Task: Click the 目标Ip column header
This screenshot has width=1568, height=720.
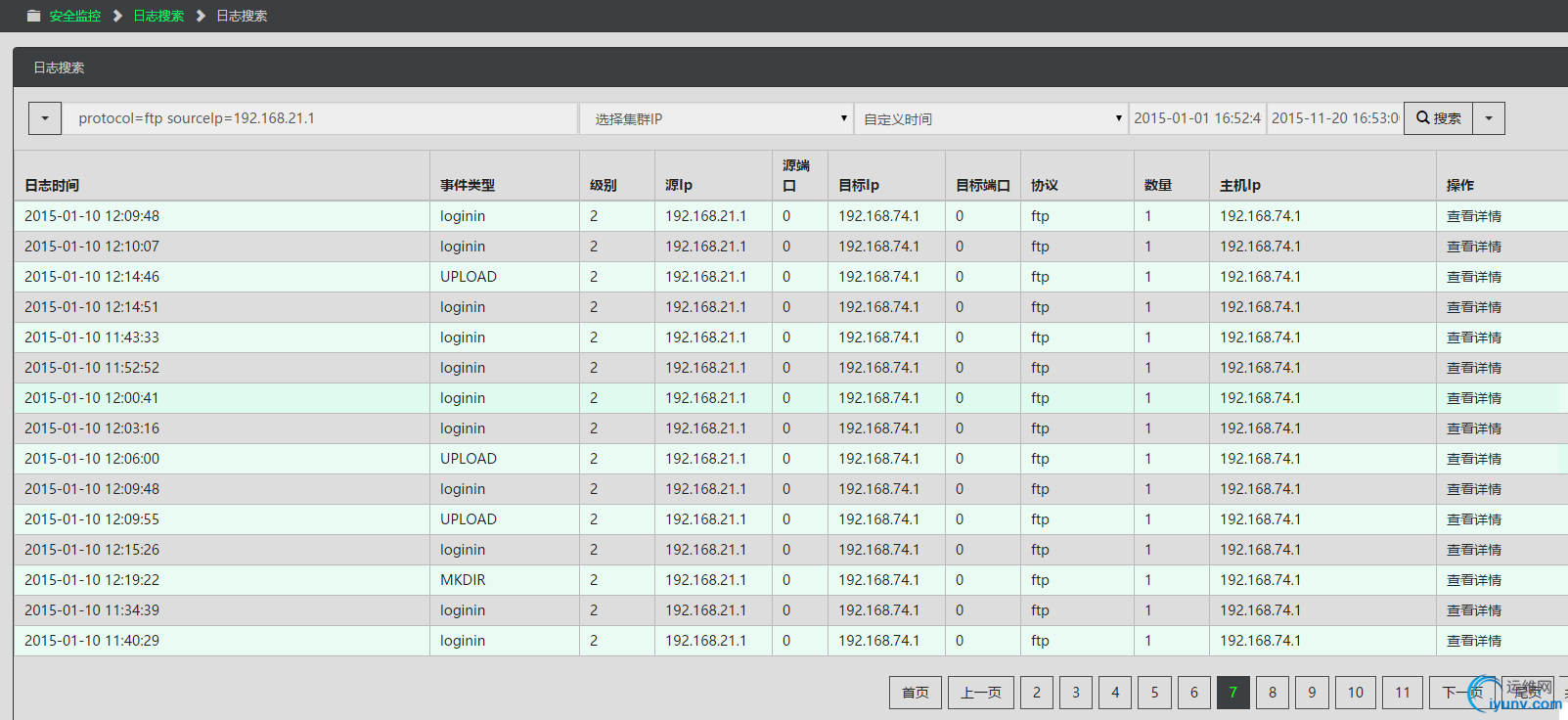Action: [859, 185]
